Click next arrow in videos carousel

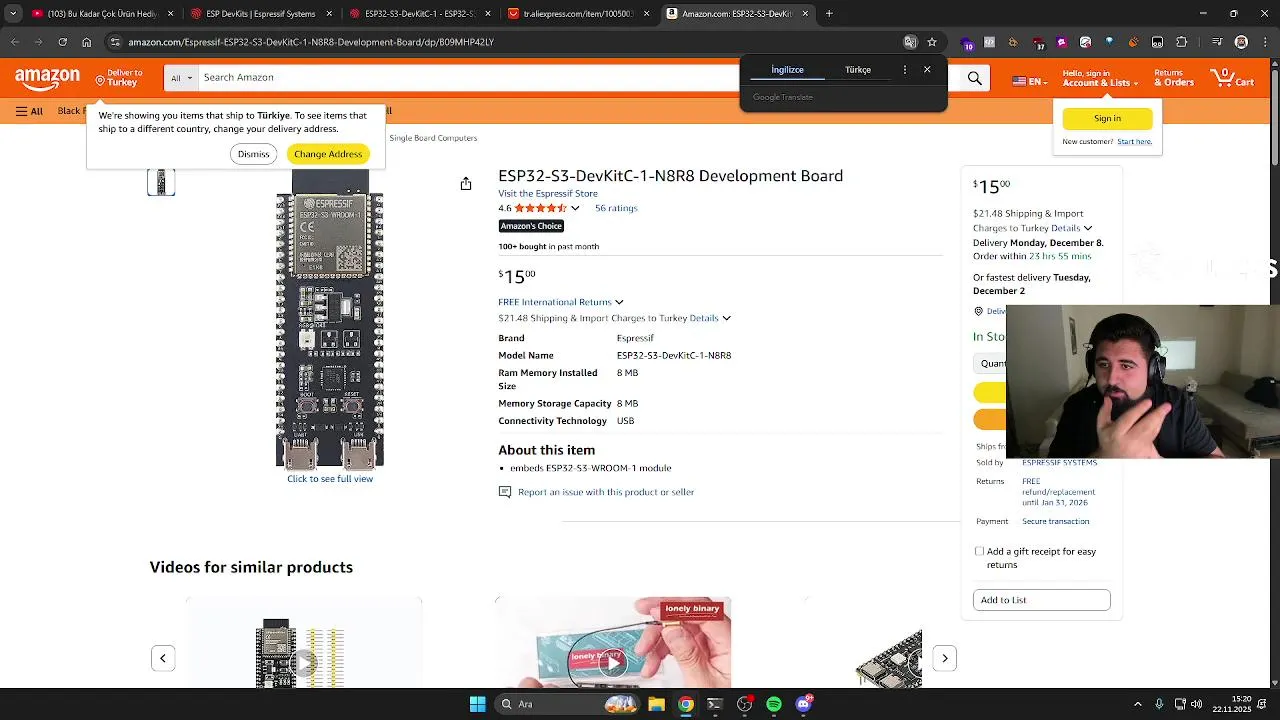coord(945,658)
